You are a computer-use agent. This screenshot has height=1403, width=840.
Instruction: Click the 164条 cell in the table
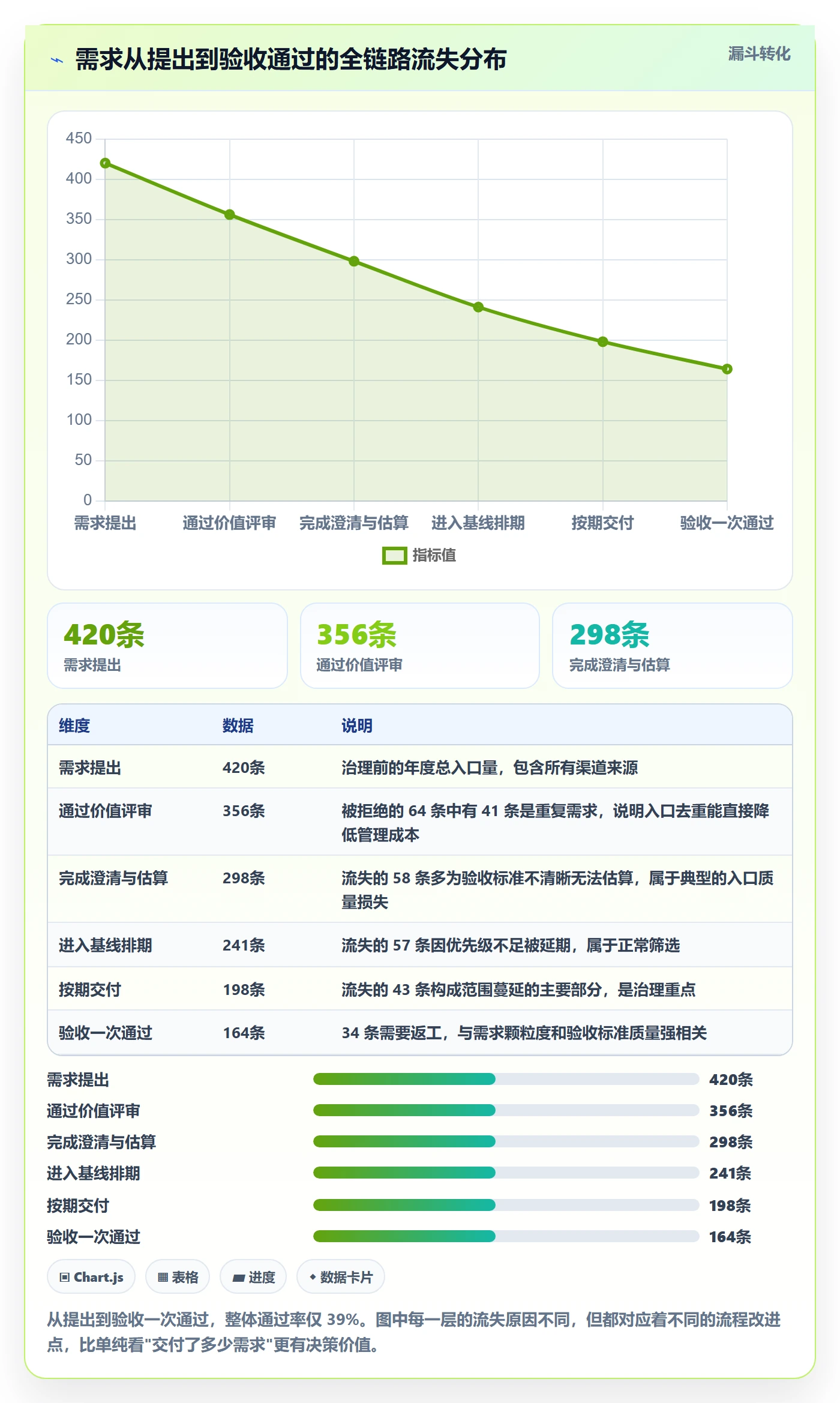click(x=244, y=1033)
